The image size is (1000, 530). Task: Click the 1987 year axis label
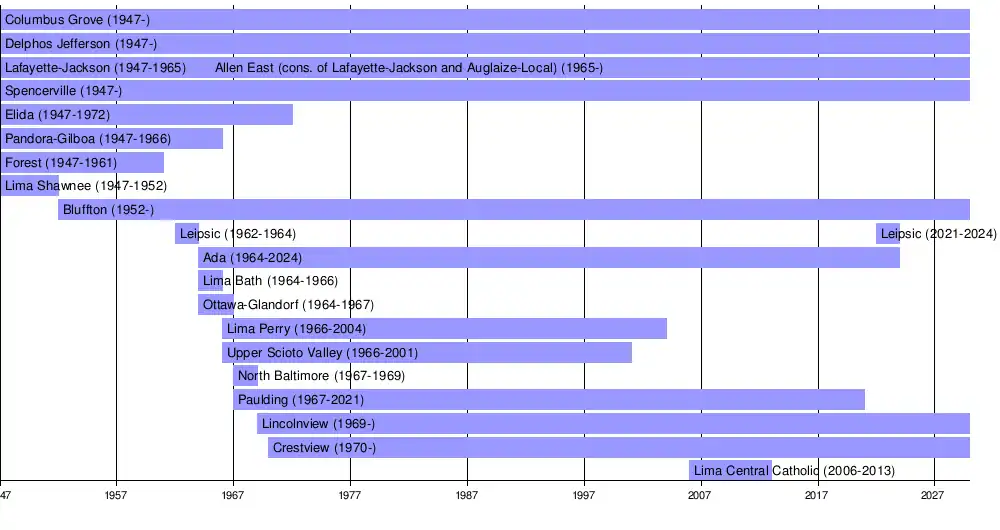pos(467,496)
